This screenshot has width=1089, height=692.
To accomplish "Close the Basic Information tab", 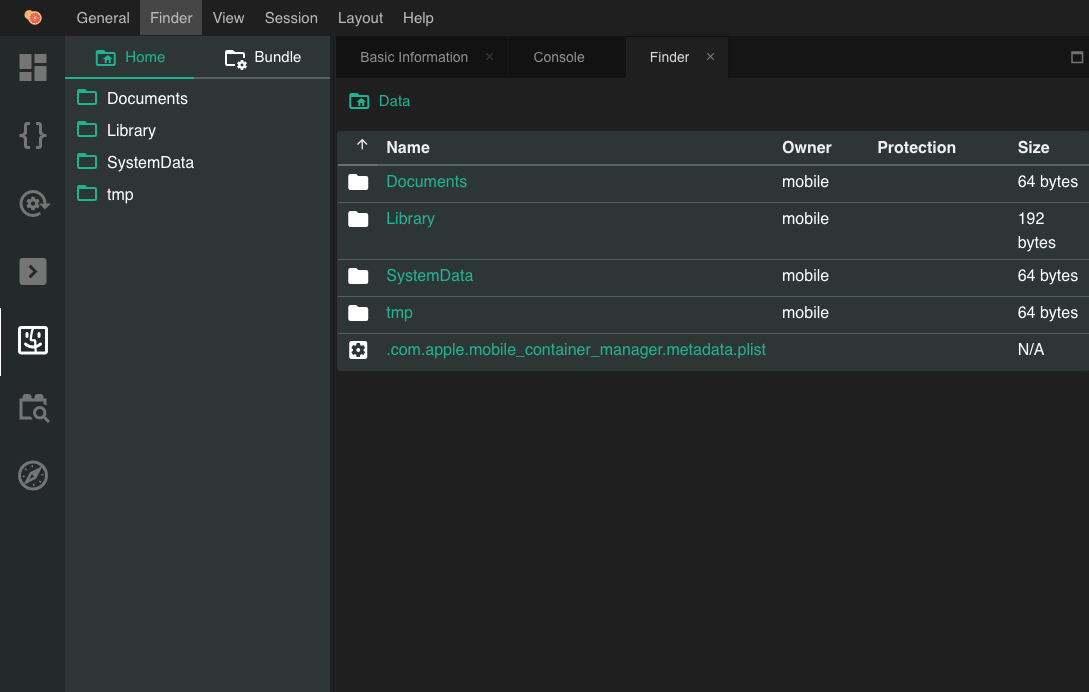I will (x=489, y=57).
